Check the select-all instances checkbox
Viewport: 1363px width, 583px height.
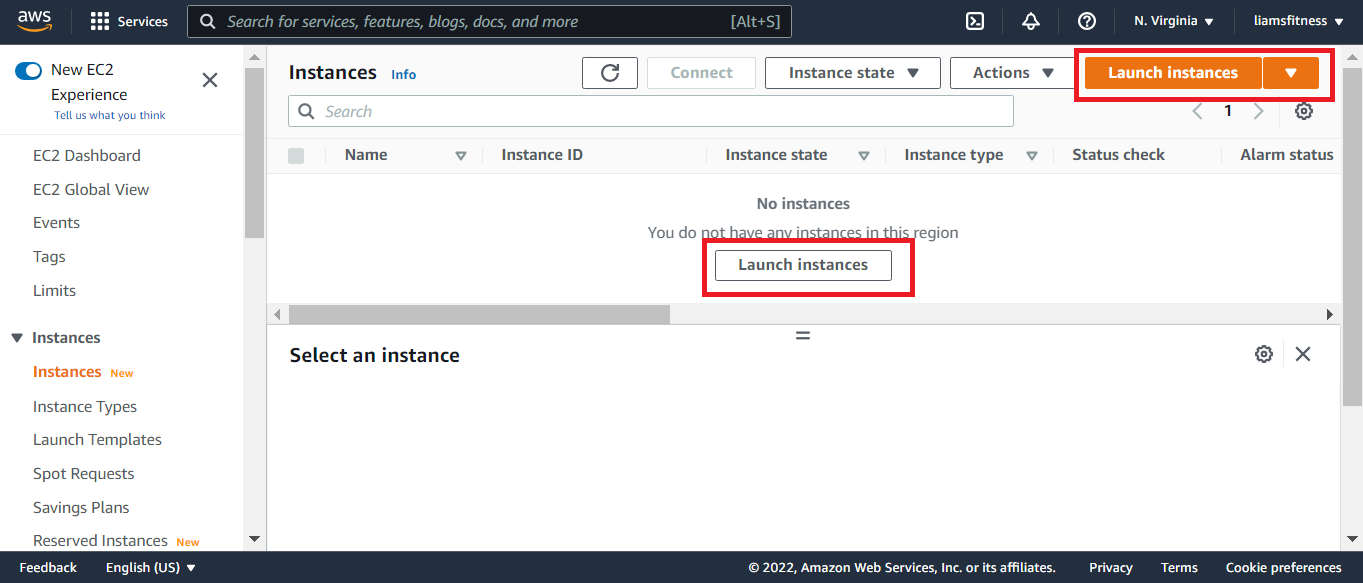[x=296, y=155]
